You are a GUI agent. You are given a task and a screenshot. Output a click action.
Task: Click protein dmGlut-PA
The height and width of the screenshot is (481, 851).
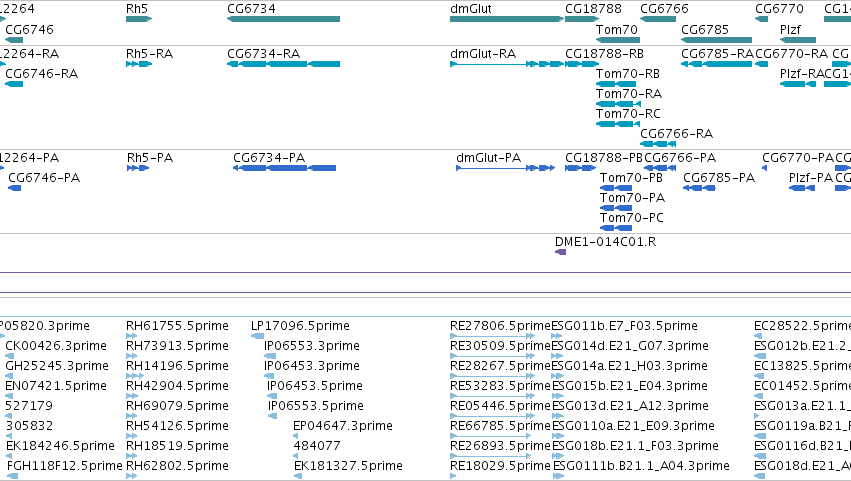coord(506,168)
